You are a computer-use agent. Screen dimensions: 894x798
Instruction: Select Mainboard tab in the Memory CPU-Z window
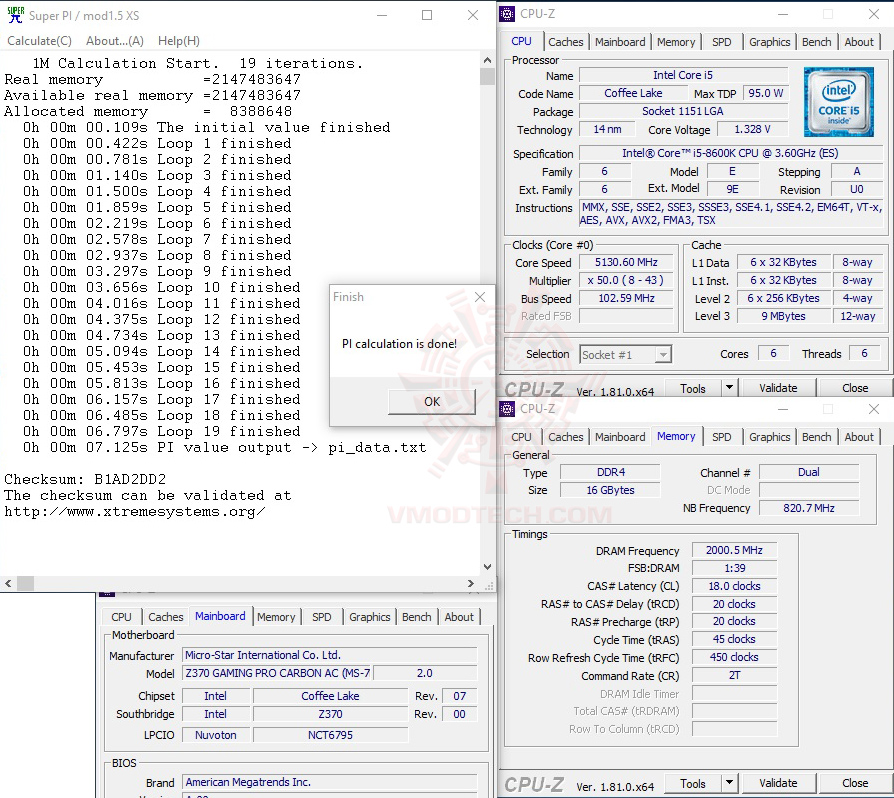(x=620, y=437)
